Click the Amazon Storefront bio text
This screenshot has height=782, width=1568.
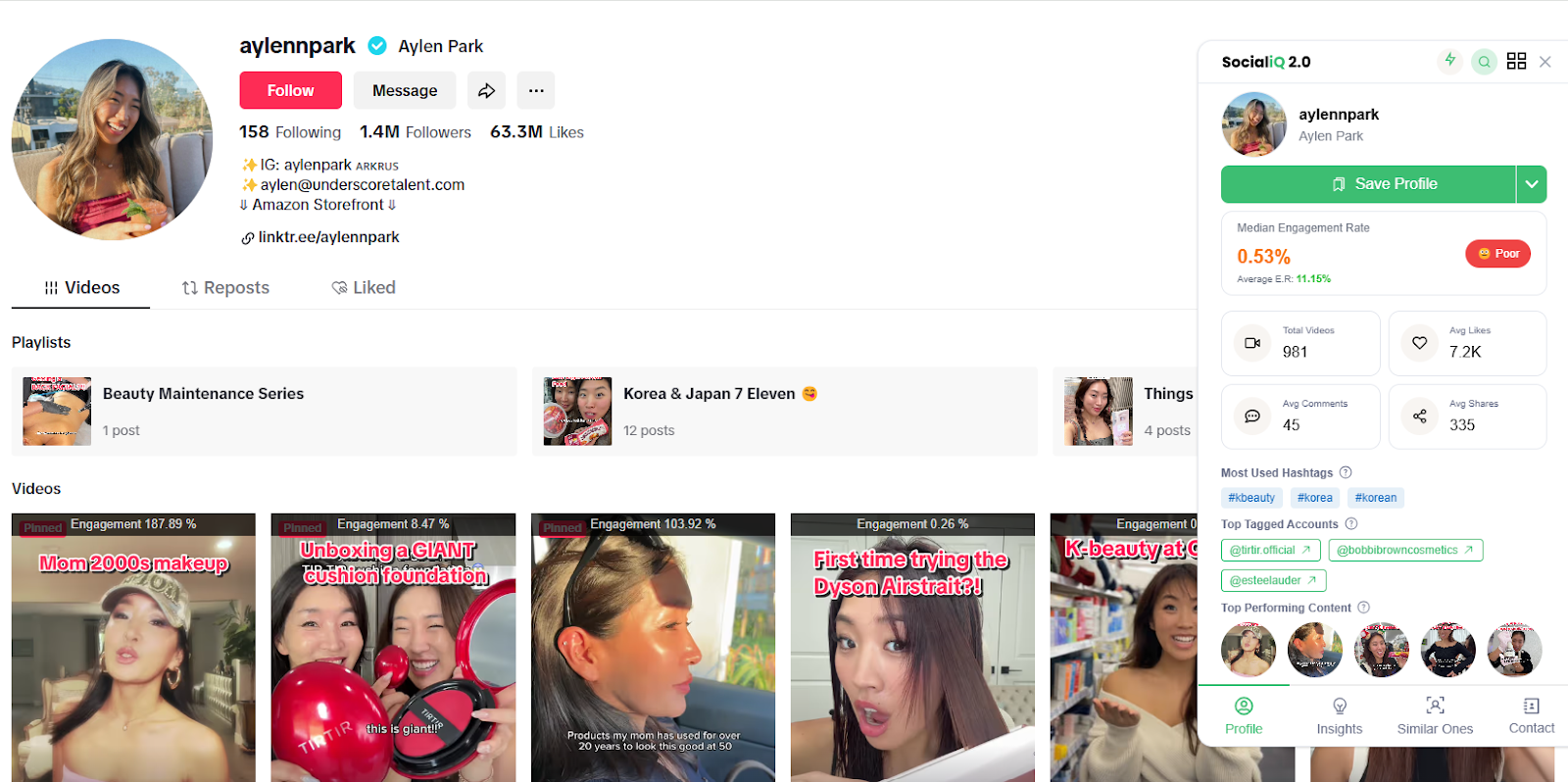(x=318, y=205)
